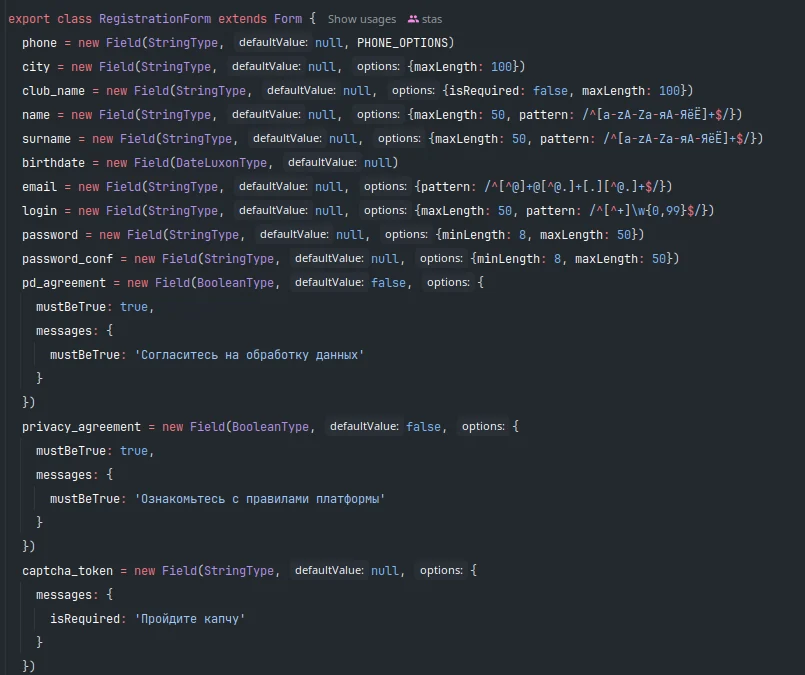Click the string 'Ознакомьтесь с правилами платформы'

pyautogui.click(x=260, y=499)
